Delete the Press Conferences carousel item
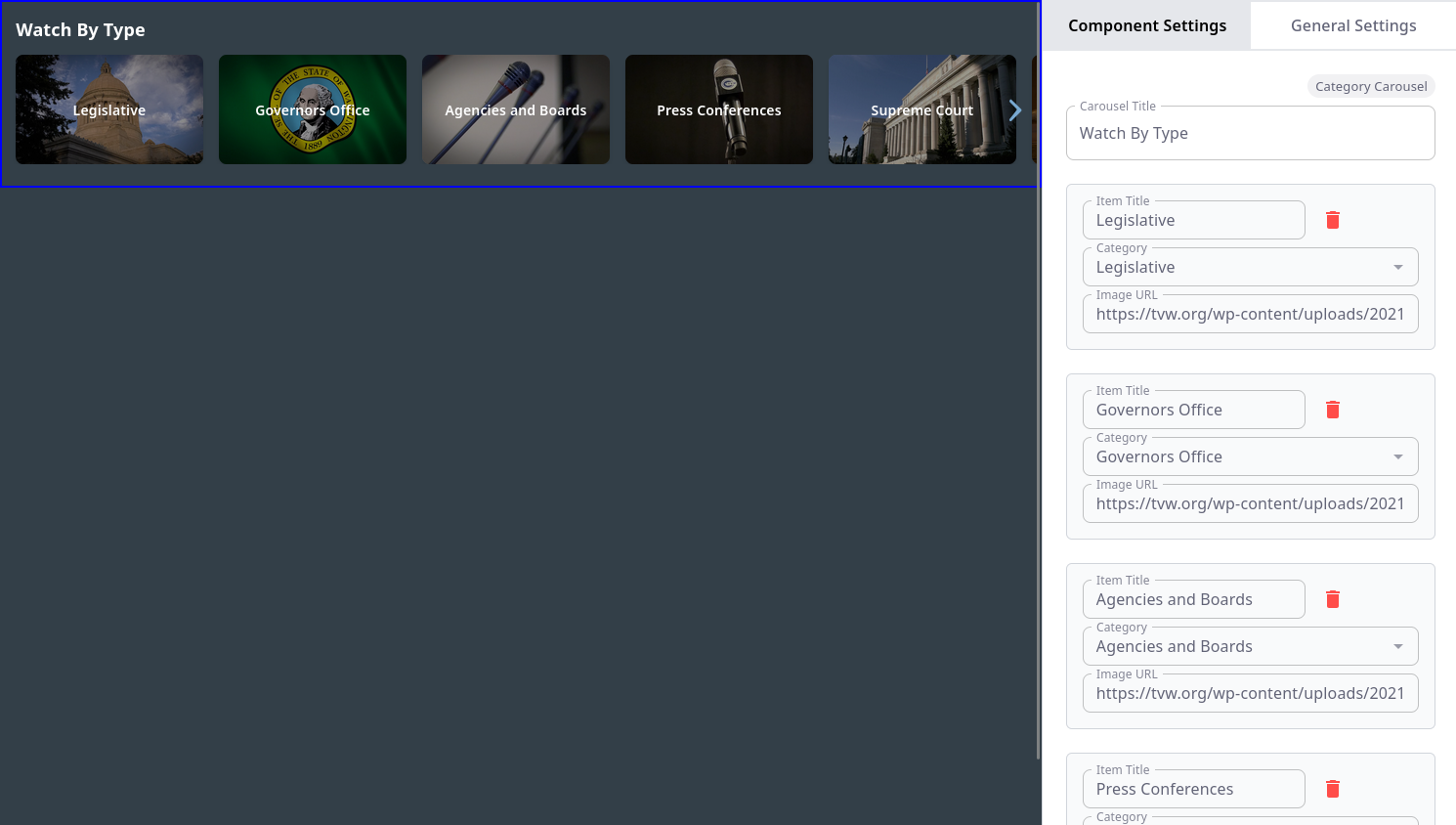Screen dimensions: 1456x825 click(x=1332, y=789)
